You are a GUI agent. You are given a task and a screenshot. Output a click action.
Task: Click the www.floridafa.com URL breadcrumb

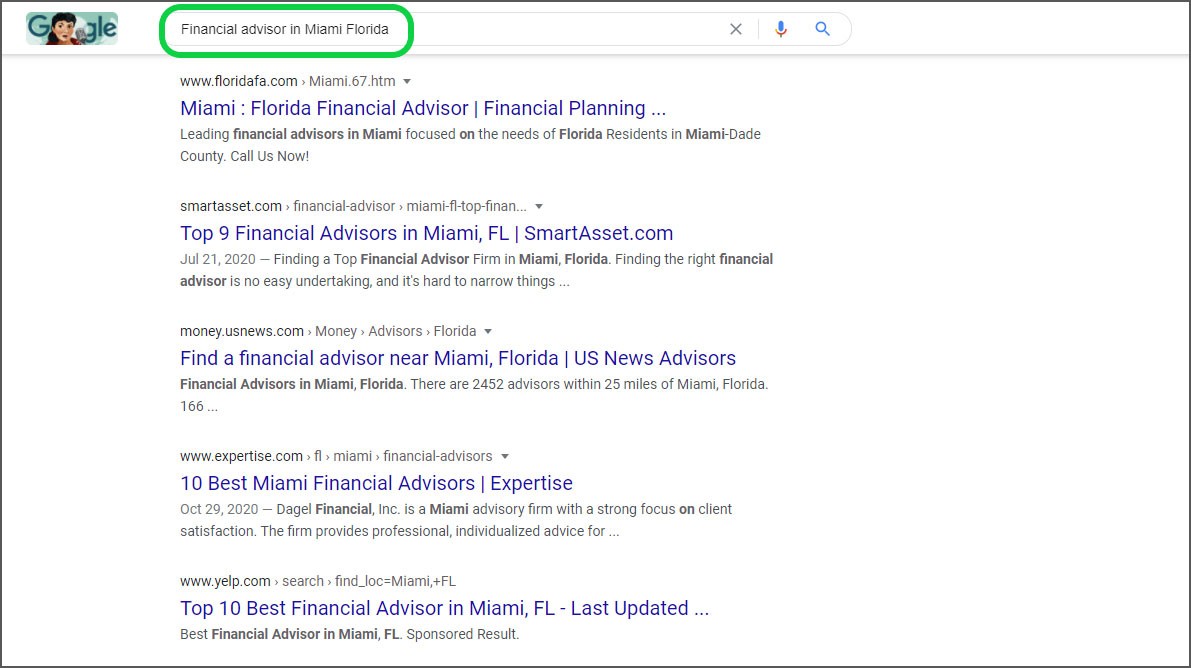point(239,81)
